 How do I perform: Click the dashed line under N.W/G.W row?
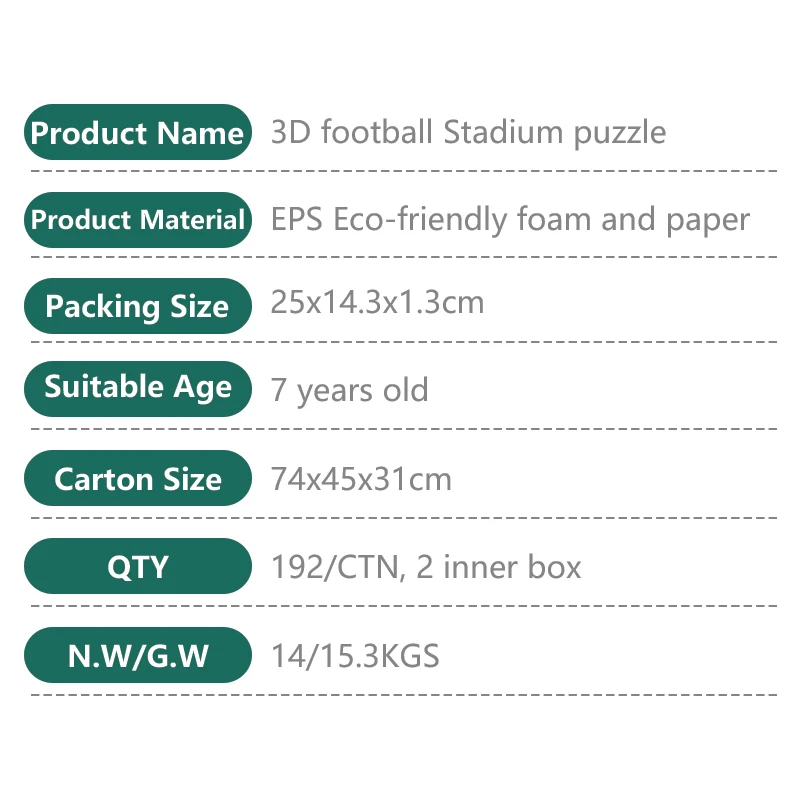(x=404, y=695)
